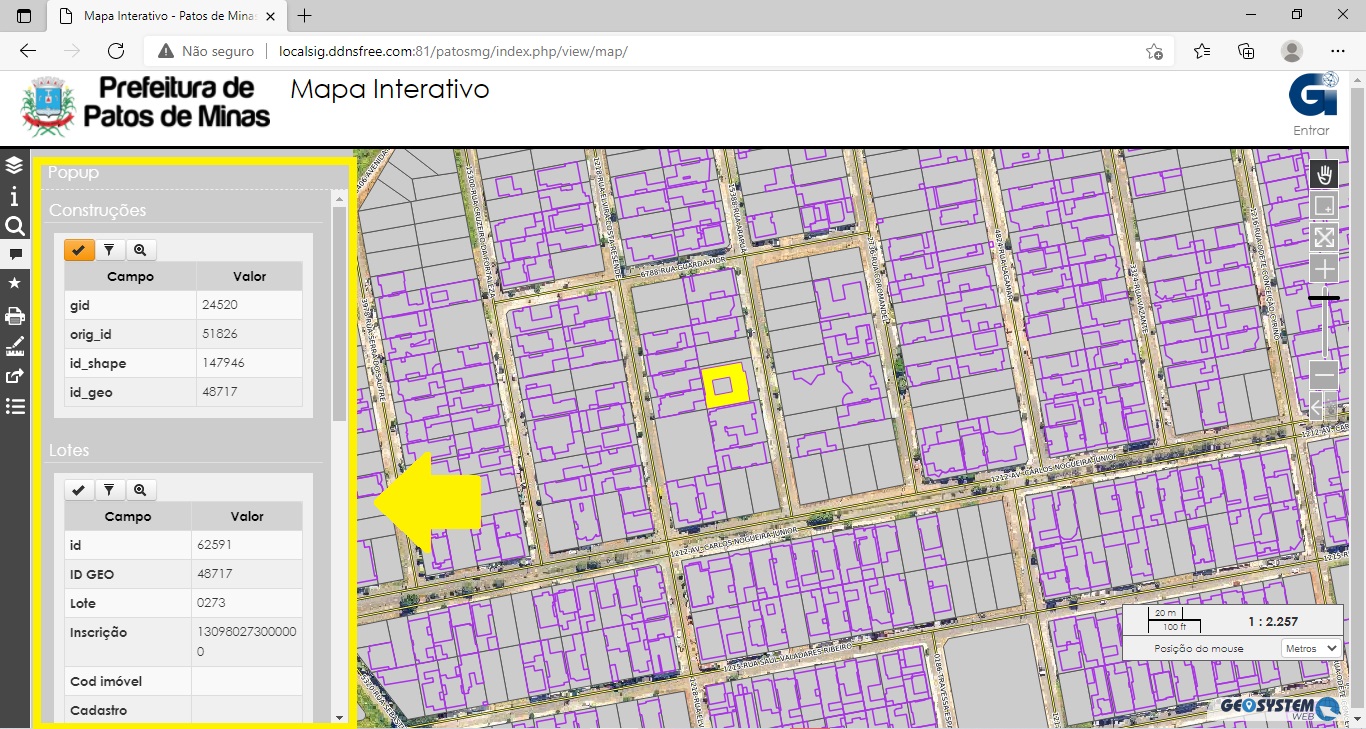Select the measure ruler tool in the sidebar

pos(14,347)
